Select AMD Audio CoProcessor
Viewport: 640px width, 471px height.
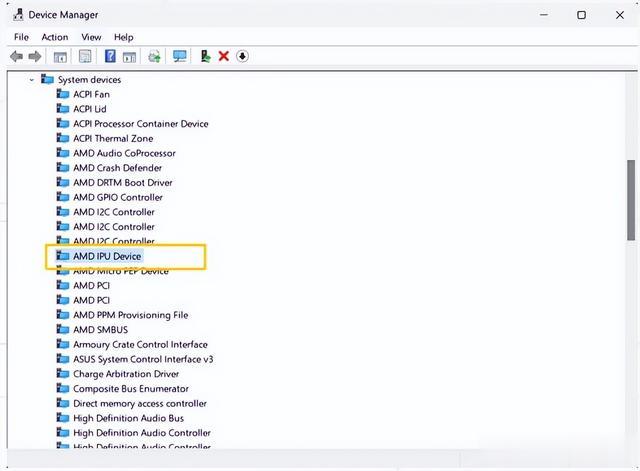[x=124, y=153]
